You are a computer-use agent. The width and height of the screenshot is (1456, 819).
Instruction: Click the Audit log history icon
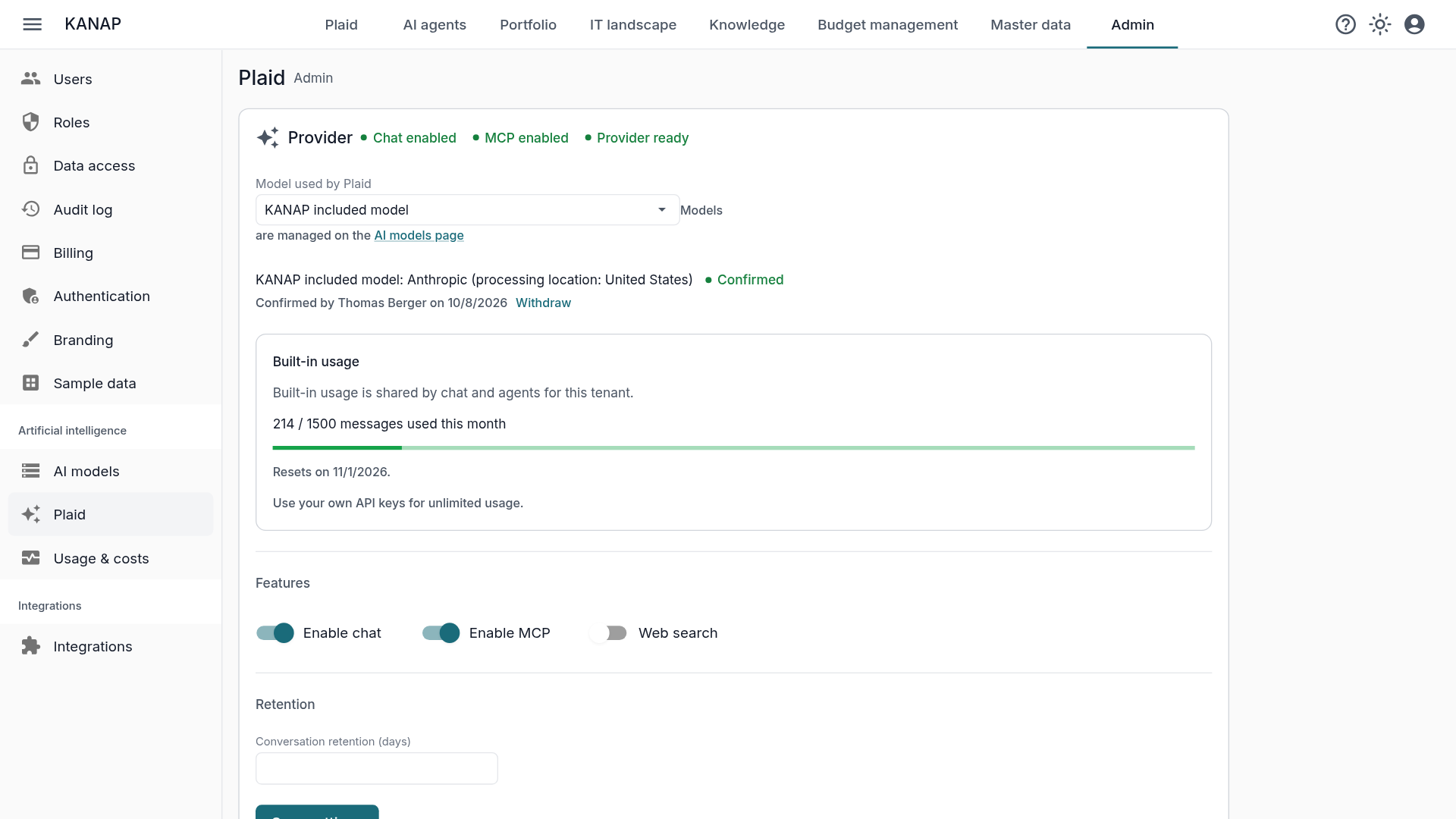(30, 209)
